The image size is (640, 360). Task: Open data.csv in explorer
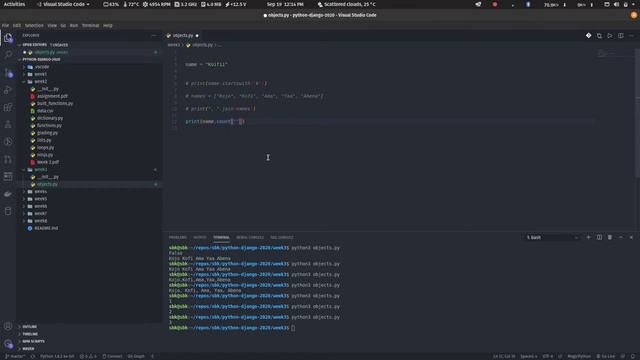[x=45, y=111]
